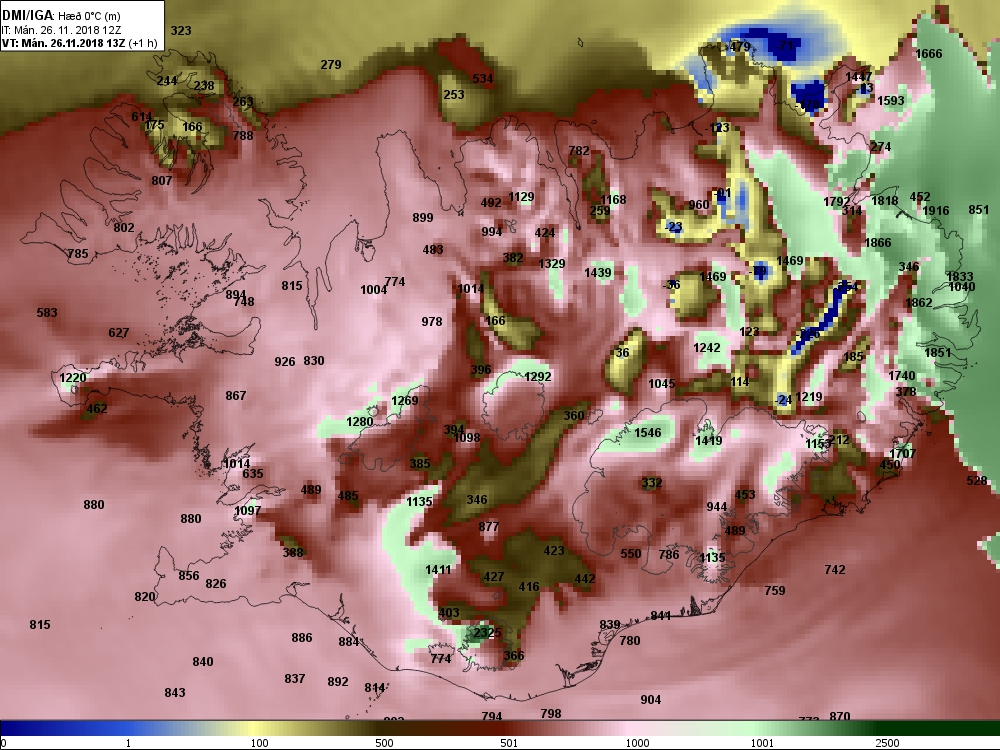The image size is (1000, 750).
Task: Click the map value 1593
Action: pos(891,101)
